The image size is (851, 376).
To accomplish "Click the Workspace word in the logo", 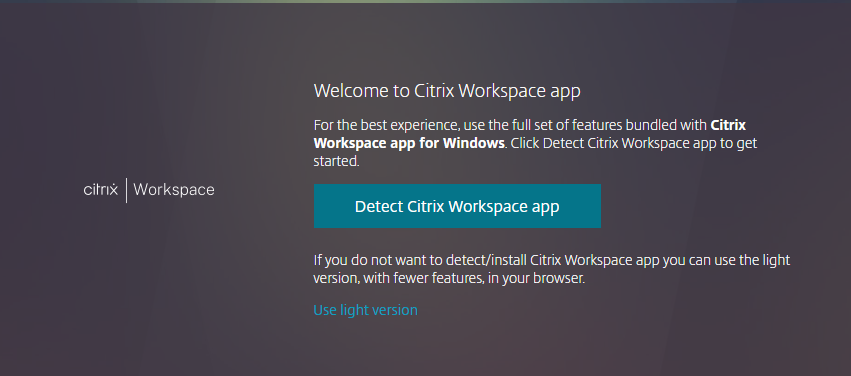I will click(174, 190).
